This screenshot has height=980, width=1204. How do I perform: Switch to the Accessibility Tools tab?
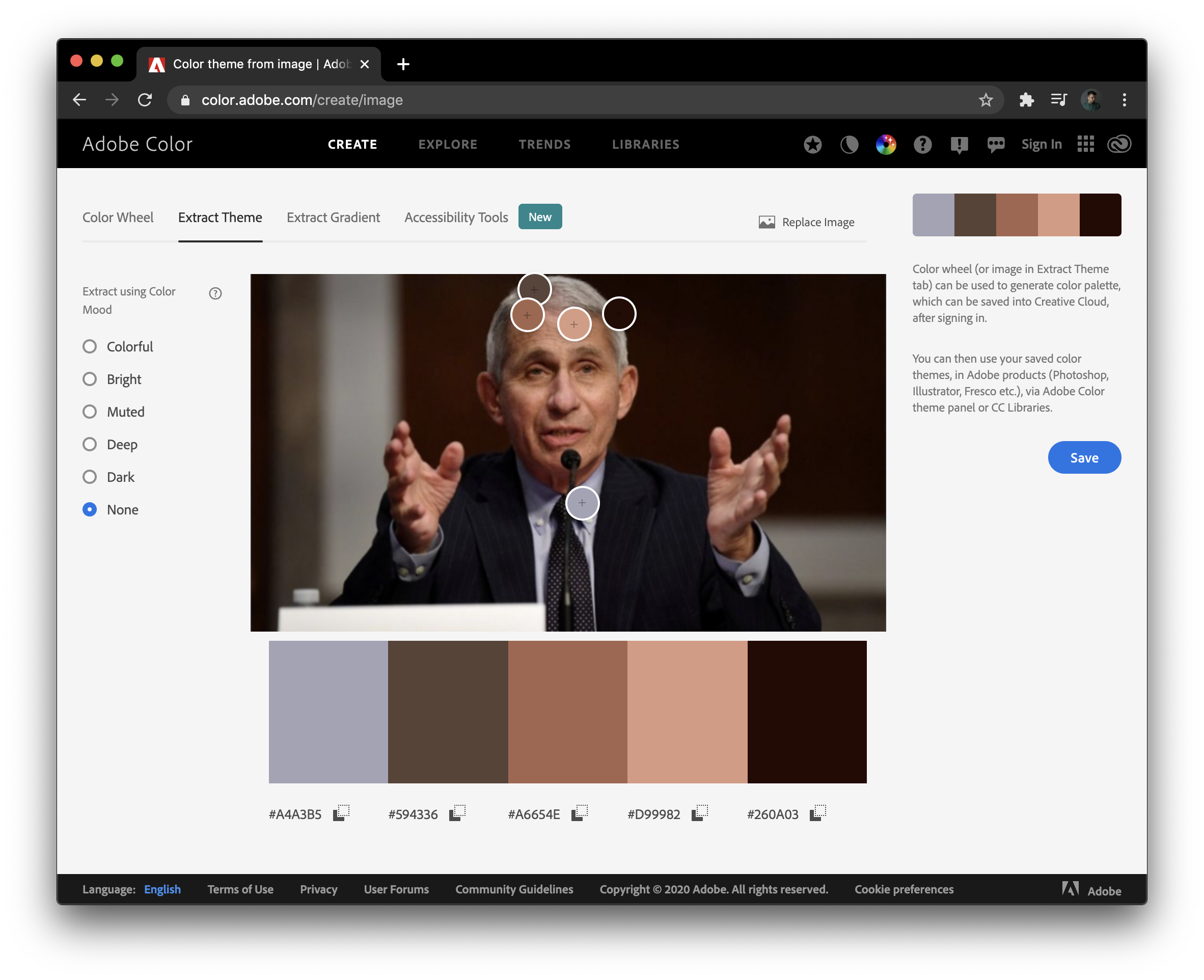click(456, 217)
